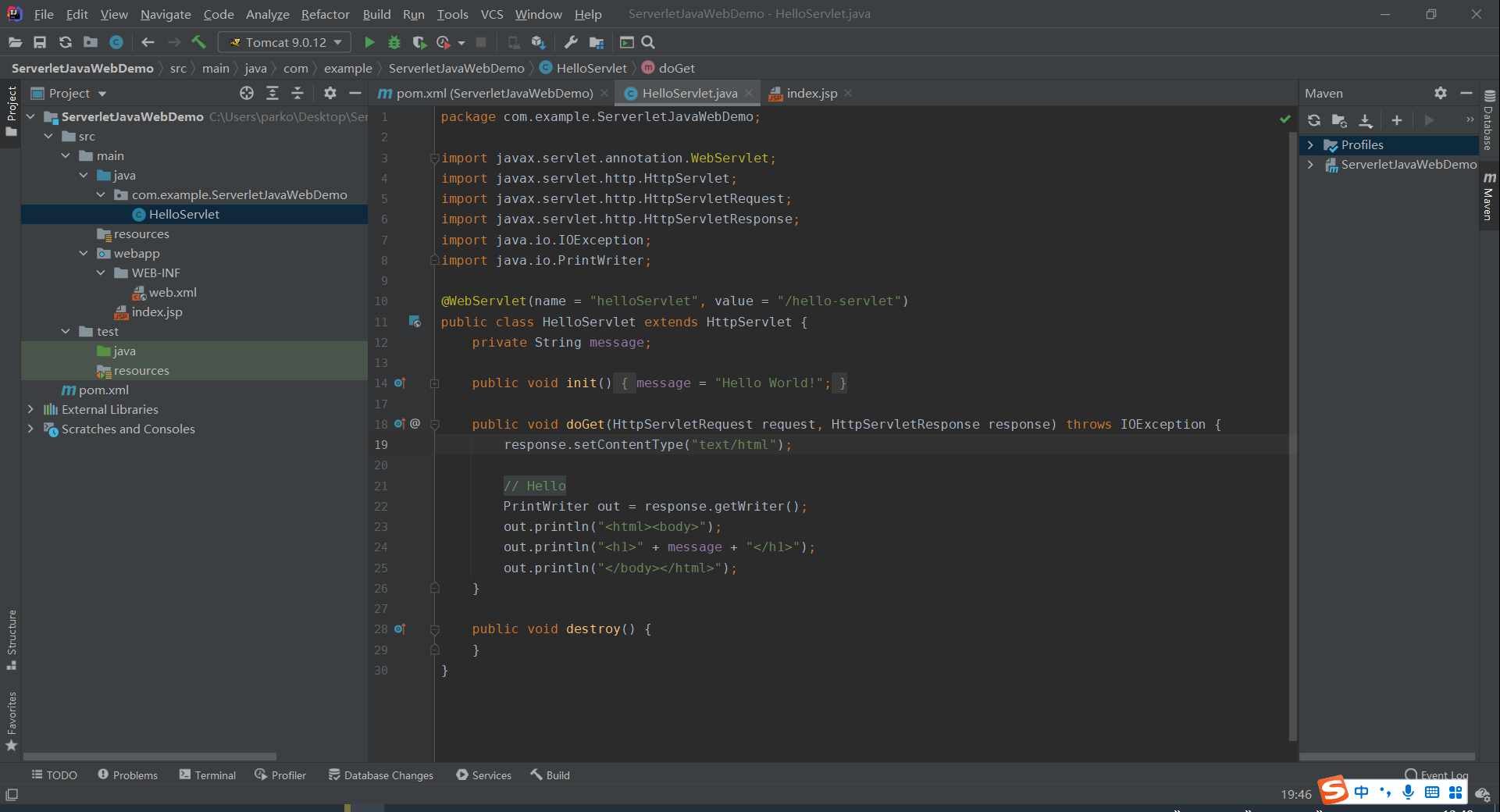Toggle the Favorites tool window stripe
Image resolution: width=1500 pixels, height=812 pixels.
coord(11,721)
